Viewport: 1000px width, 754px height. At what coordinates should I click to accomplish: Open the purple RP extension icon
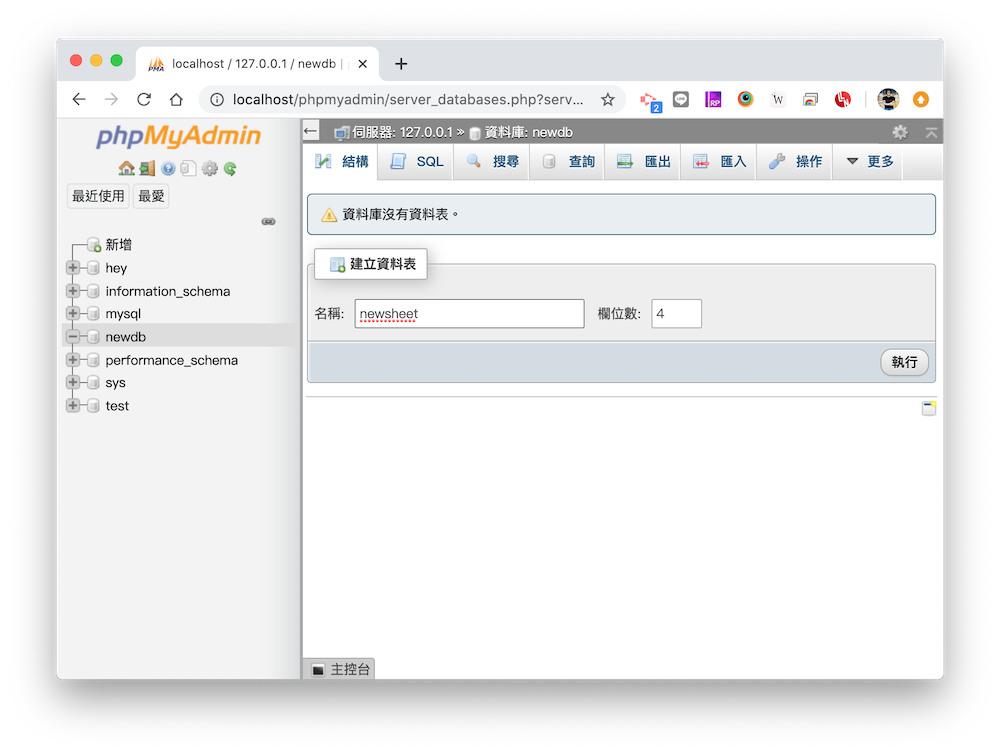(713, 100)
